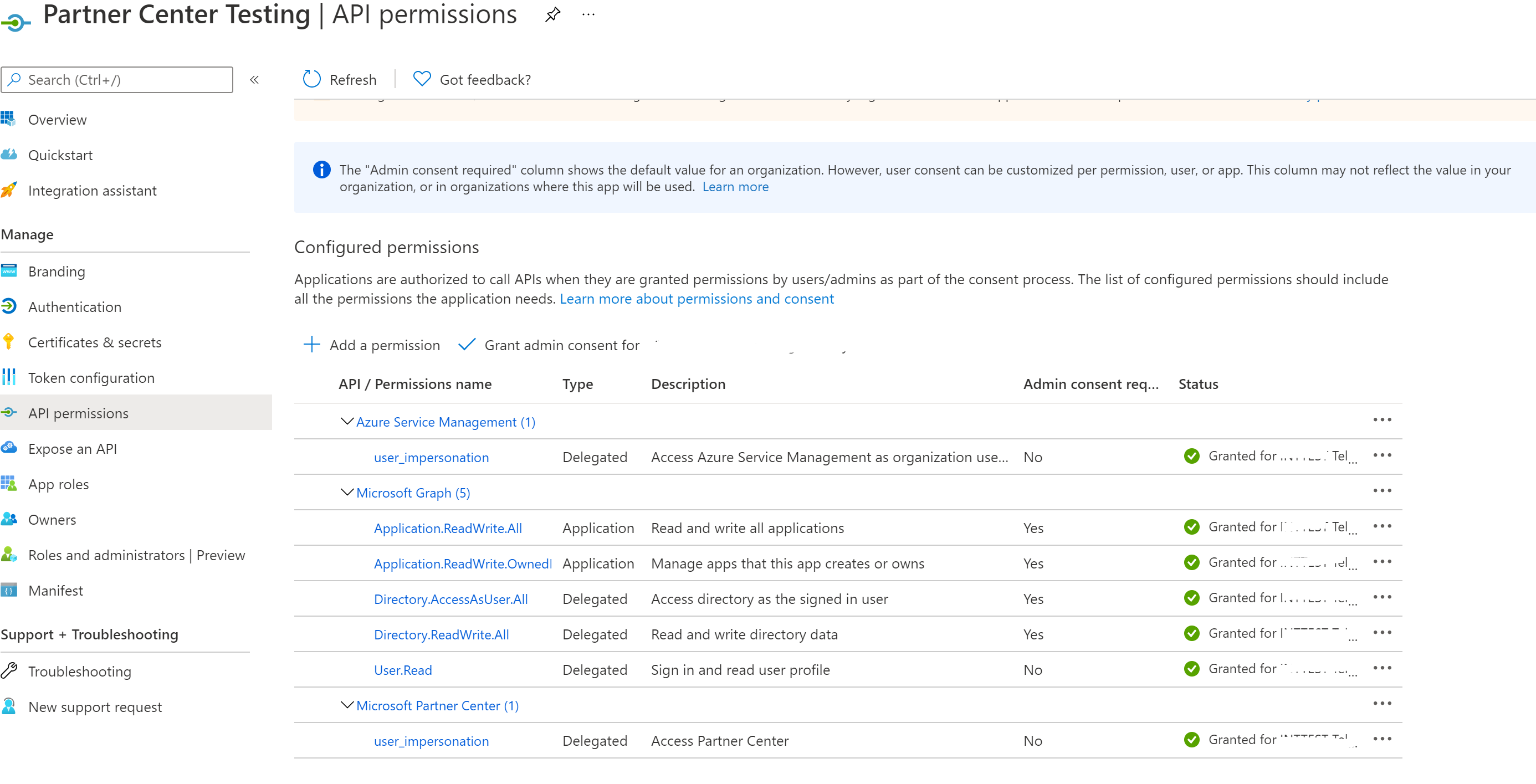Open the Token configuration sidebar item
This screenshot has height=784, width=1536.
[x=91, y=378]
